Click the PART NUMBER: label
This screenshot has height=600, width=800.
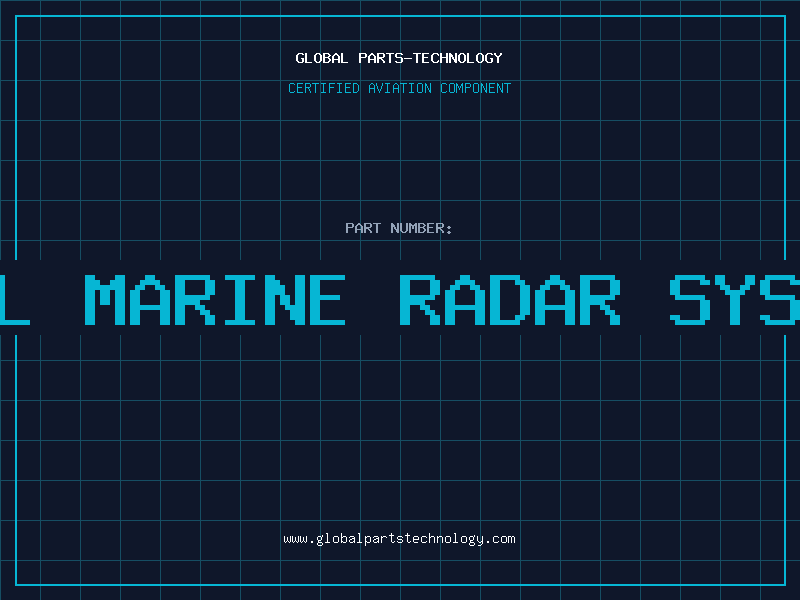[x=399, y=228]
